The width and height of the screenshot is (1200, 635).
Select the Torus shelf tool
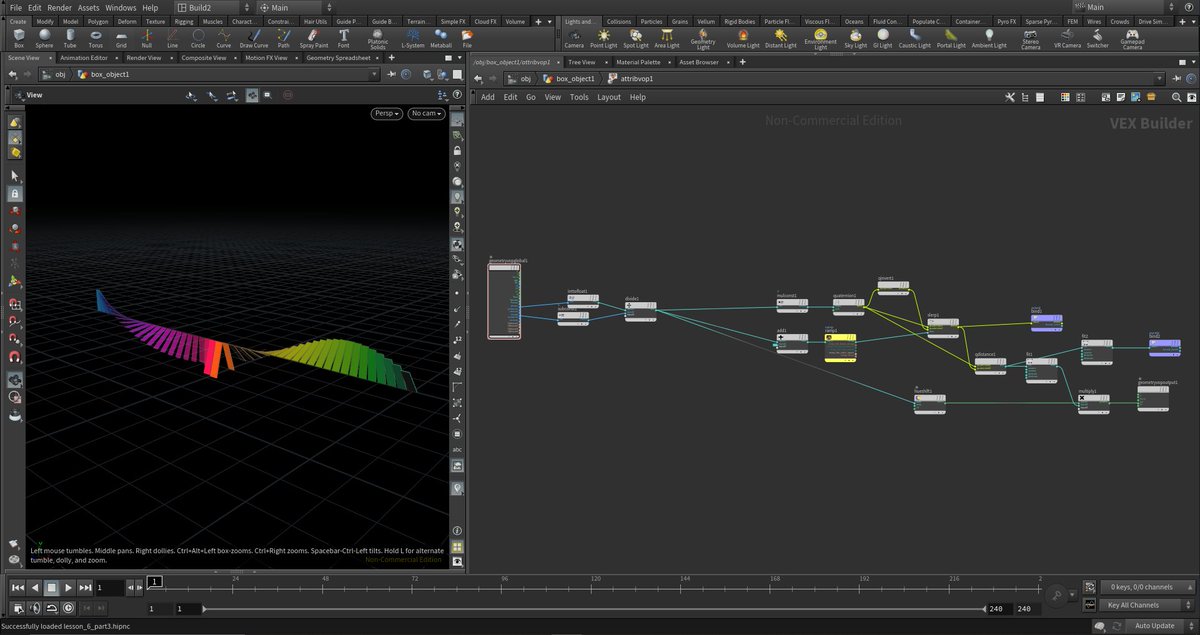pos(95,38)
